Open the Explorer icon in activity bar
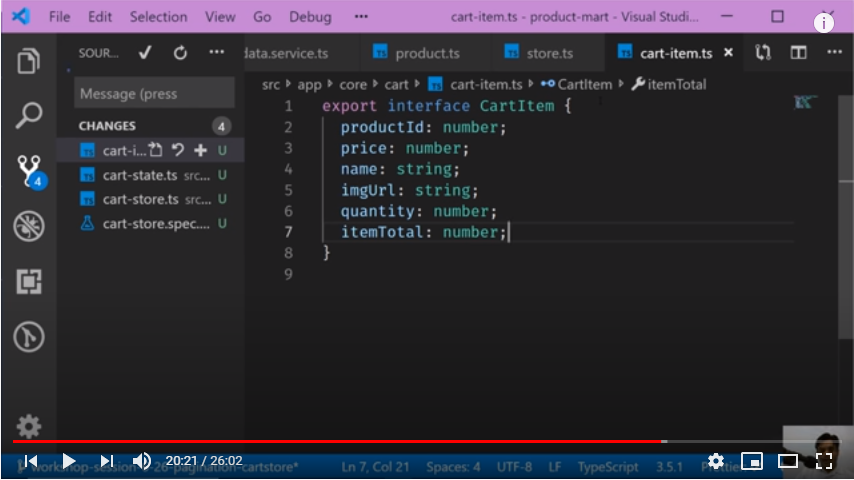The height and width of the screenshot is (480, 854). (x=28, y=62)
